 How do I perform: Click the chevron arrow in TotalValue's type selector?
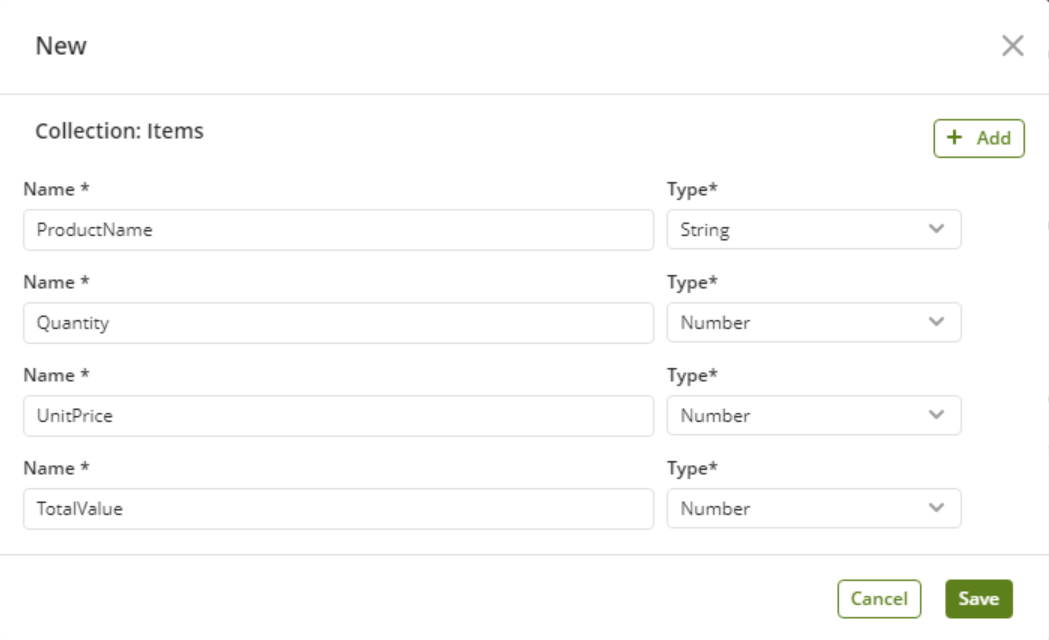click(x=936, y=508)
